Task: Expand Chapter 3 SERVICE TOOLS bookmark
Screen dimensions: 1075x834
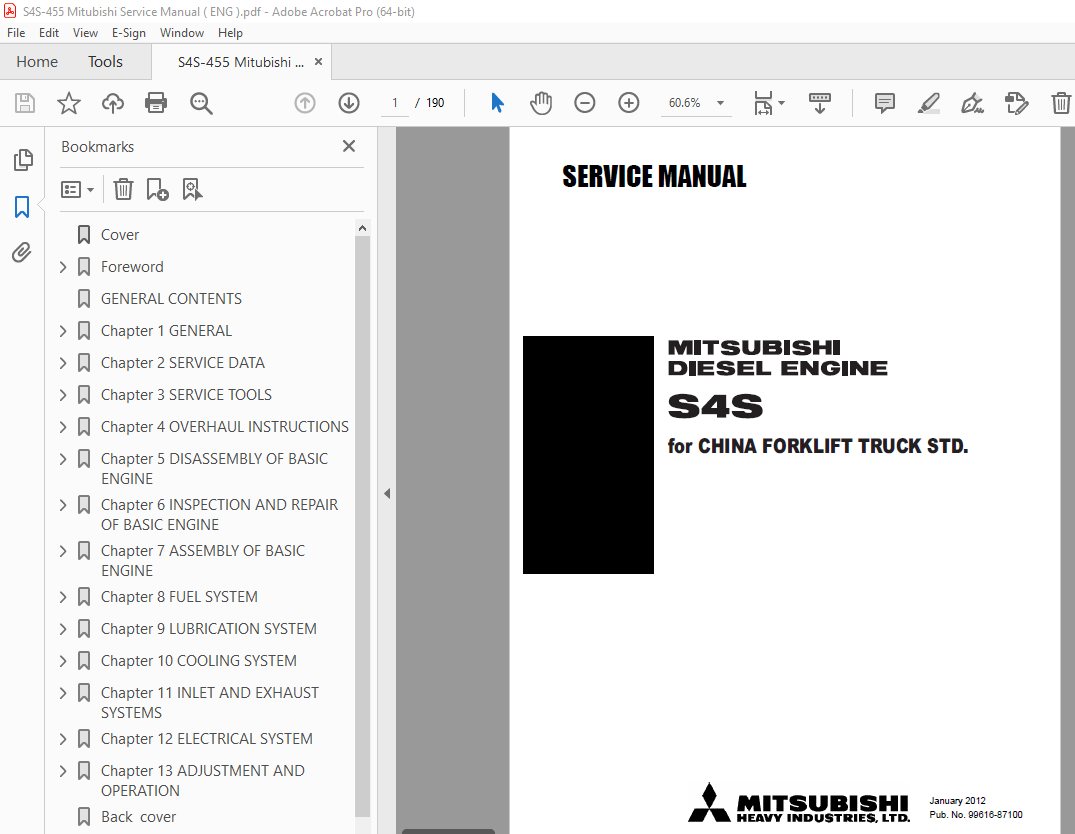Action: 63,395
